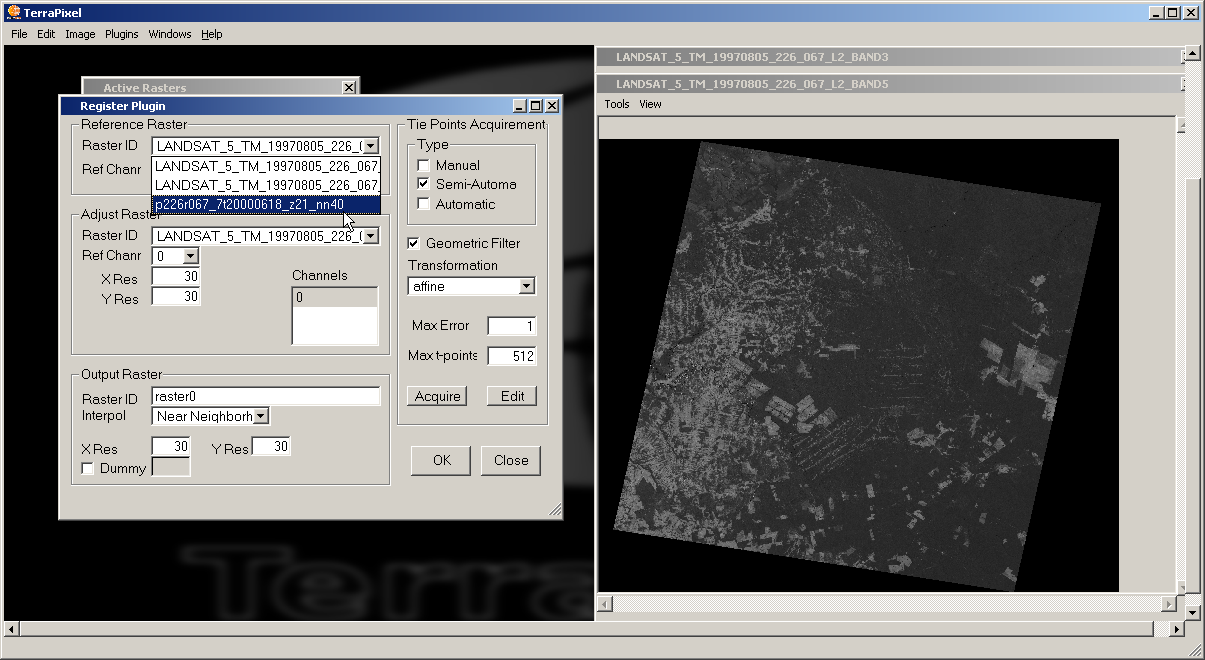The width and height of the screenshot is (1205, 660).
Task: Close the Active Rasters panel
Action: click(348, 88)
